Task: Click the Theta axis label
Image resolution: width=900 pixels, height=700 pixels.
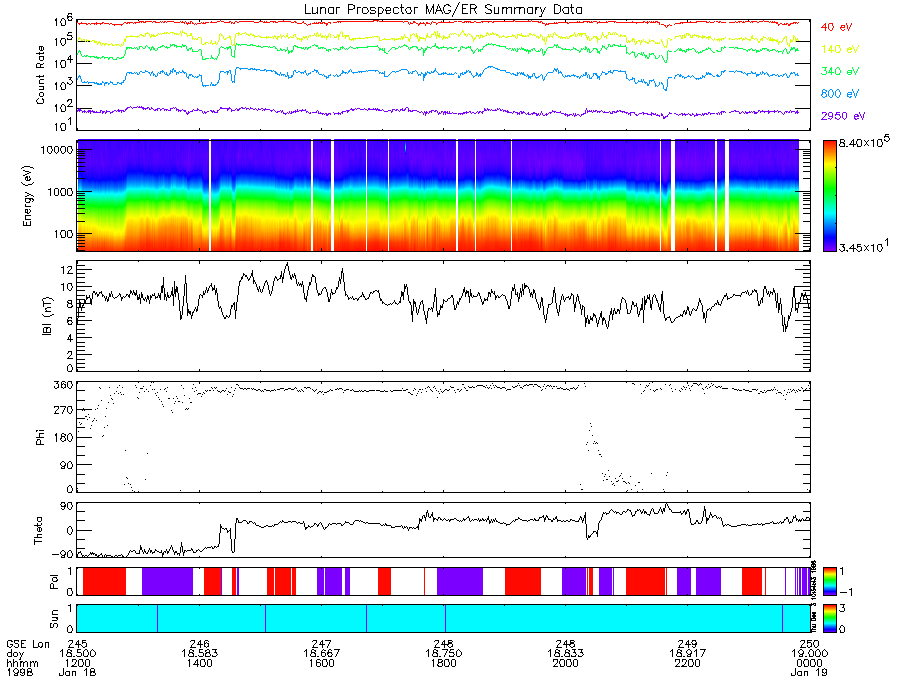Action: [x=38, y=530]
